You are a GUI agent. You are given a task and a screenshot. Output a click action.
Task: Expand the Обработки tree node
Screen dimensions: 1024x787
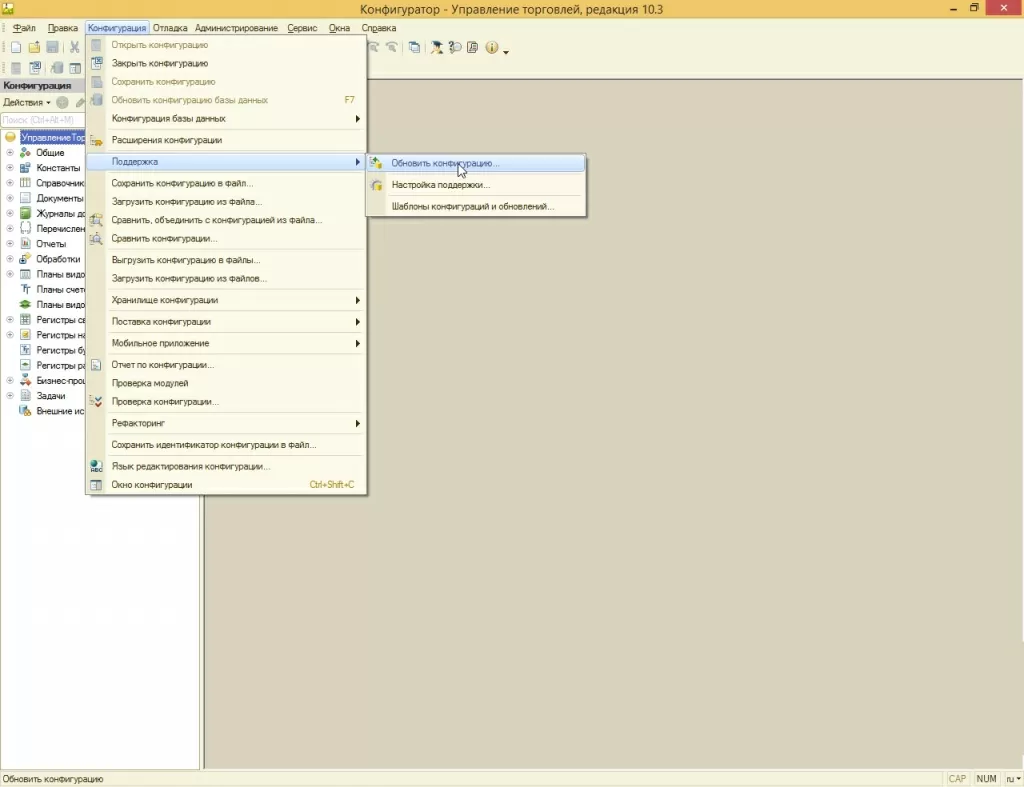click(x=10, y=259)
